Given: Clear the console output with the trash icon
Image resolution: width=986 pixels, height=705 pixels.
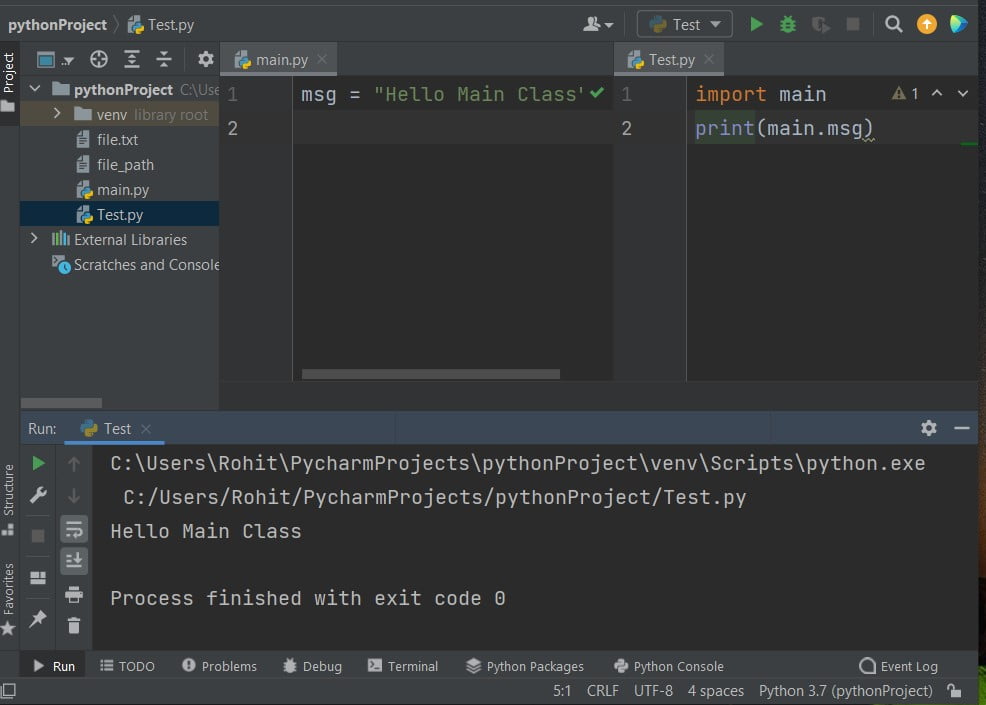Looking at the screenshot, I should pos(74,625).
